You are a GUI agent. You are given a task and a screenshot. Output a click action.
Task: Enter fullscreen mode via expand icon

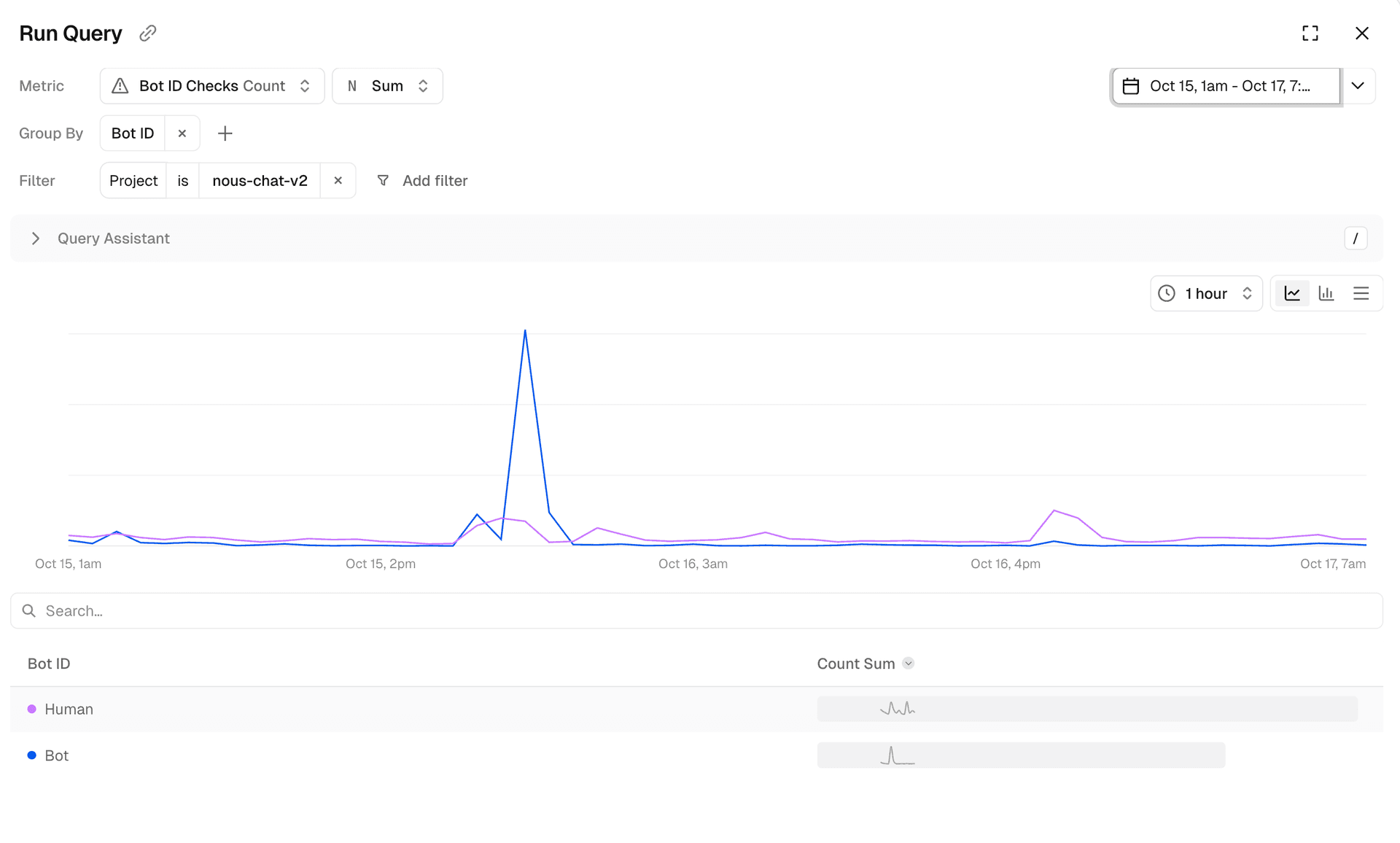point(1310,34)
